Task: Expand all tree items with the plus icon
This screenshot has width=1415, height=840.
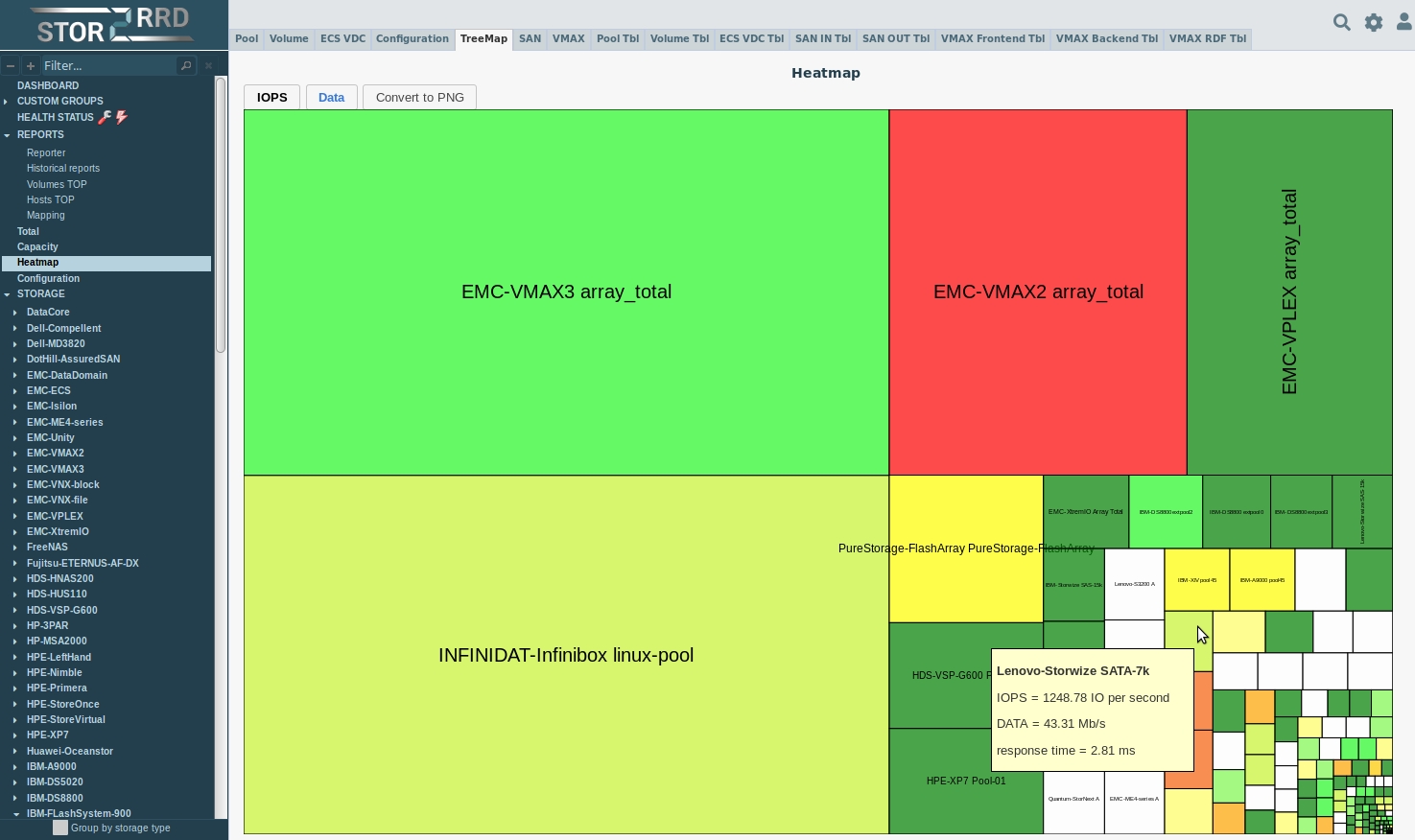Action: 30,65
